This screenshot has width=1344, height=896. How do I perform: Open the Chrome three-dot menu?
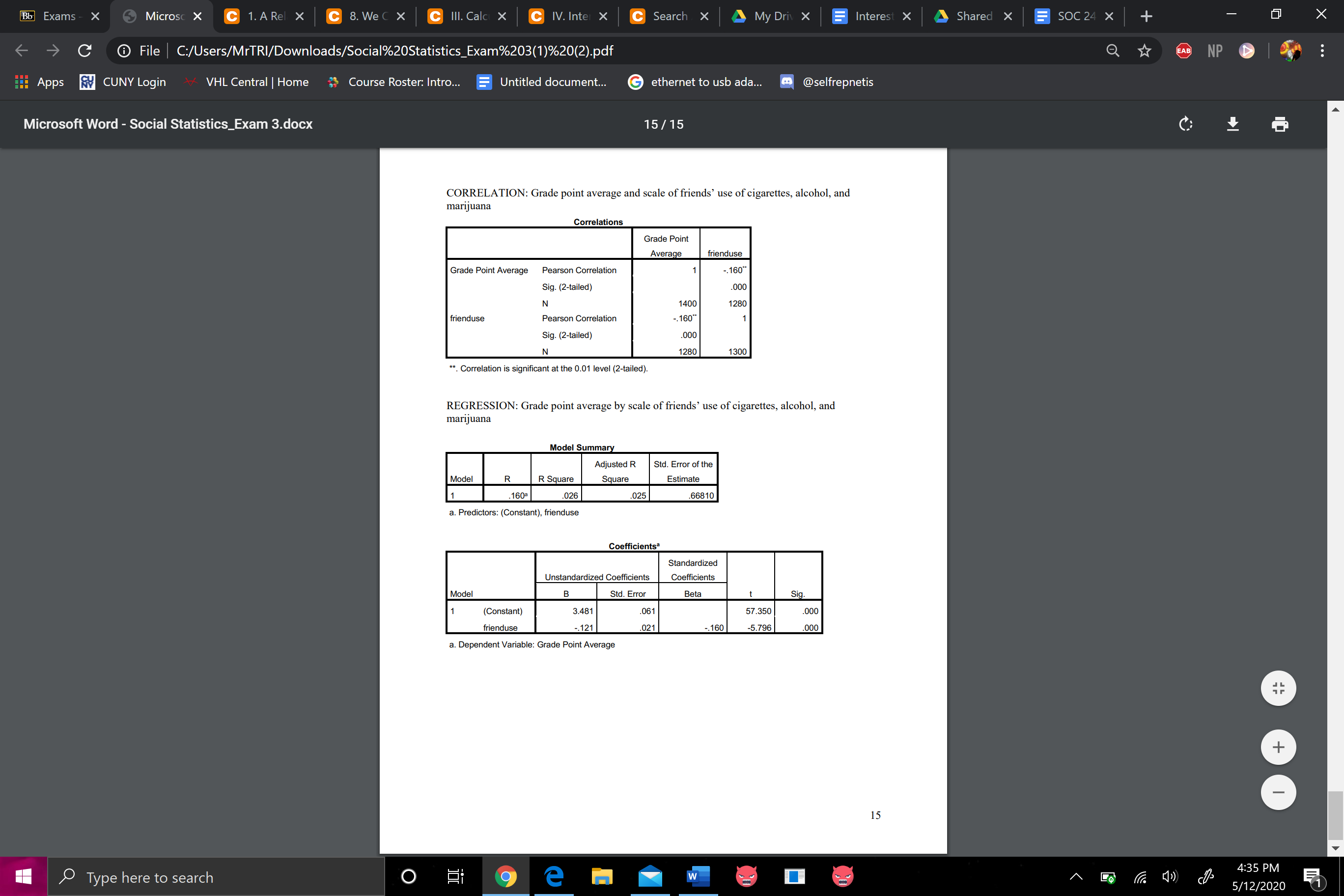1322,50
